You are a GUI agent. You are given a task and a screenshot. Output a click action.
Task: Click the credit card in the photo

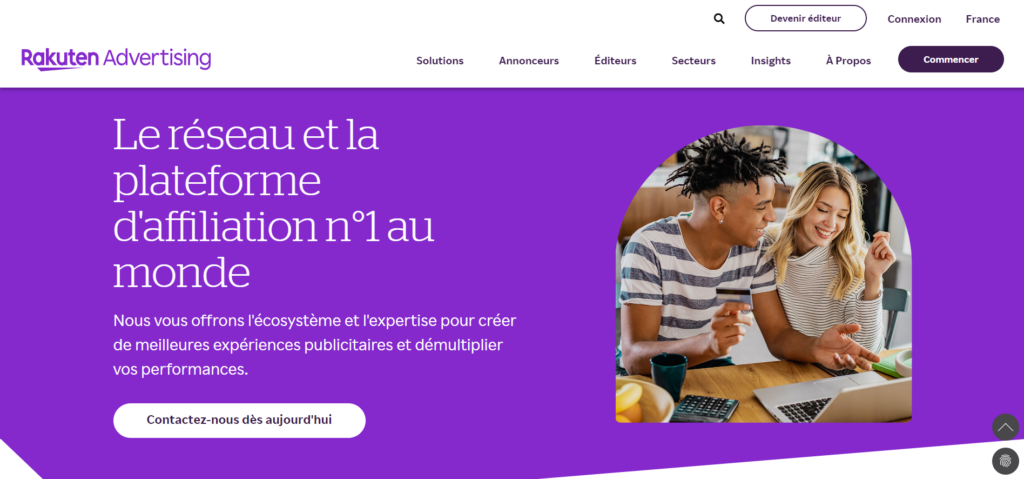click(734, 298)
